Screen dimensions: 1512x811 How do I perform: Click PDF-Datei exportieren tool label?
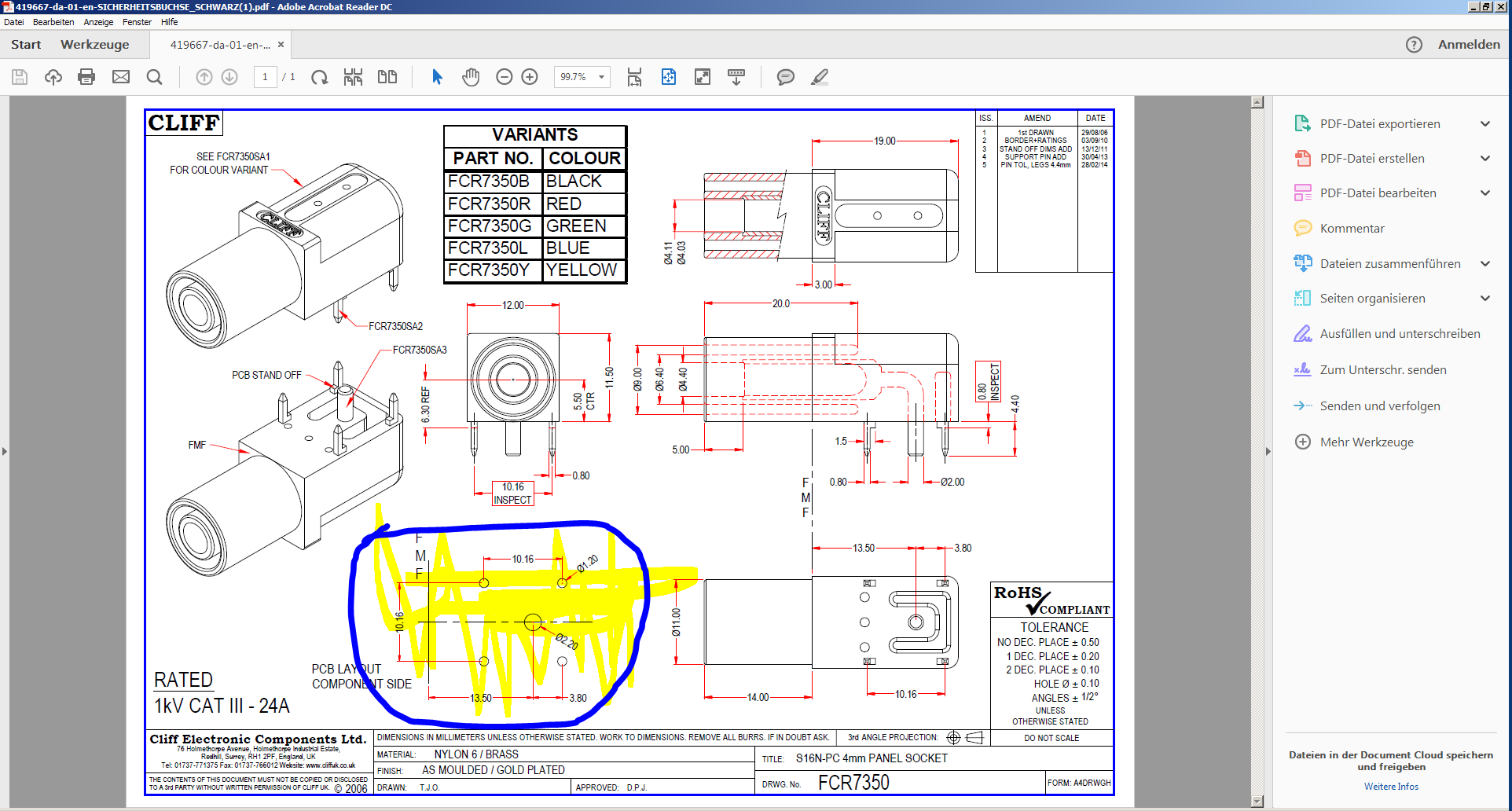(x=1380, y=124)
